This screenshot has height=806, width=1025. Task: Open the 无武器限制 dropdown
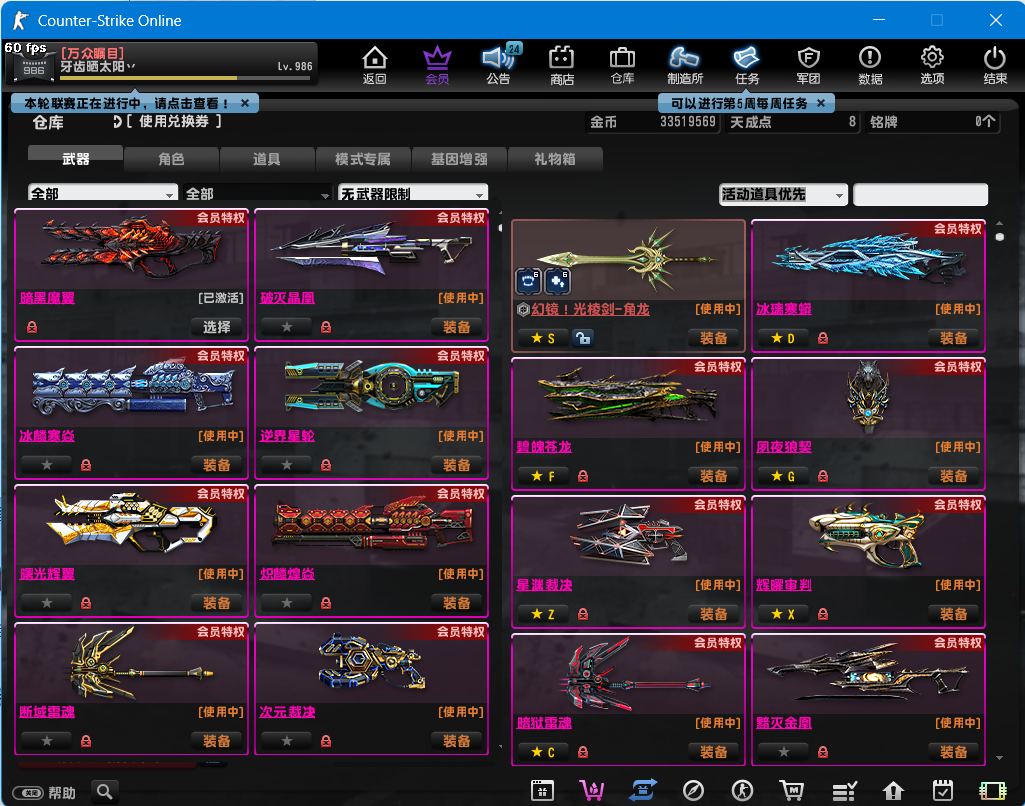(412, 193)
